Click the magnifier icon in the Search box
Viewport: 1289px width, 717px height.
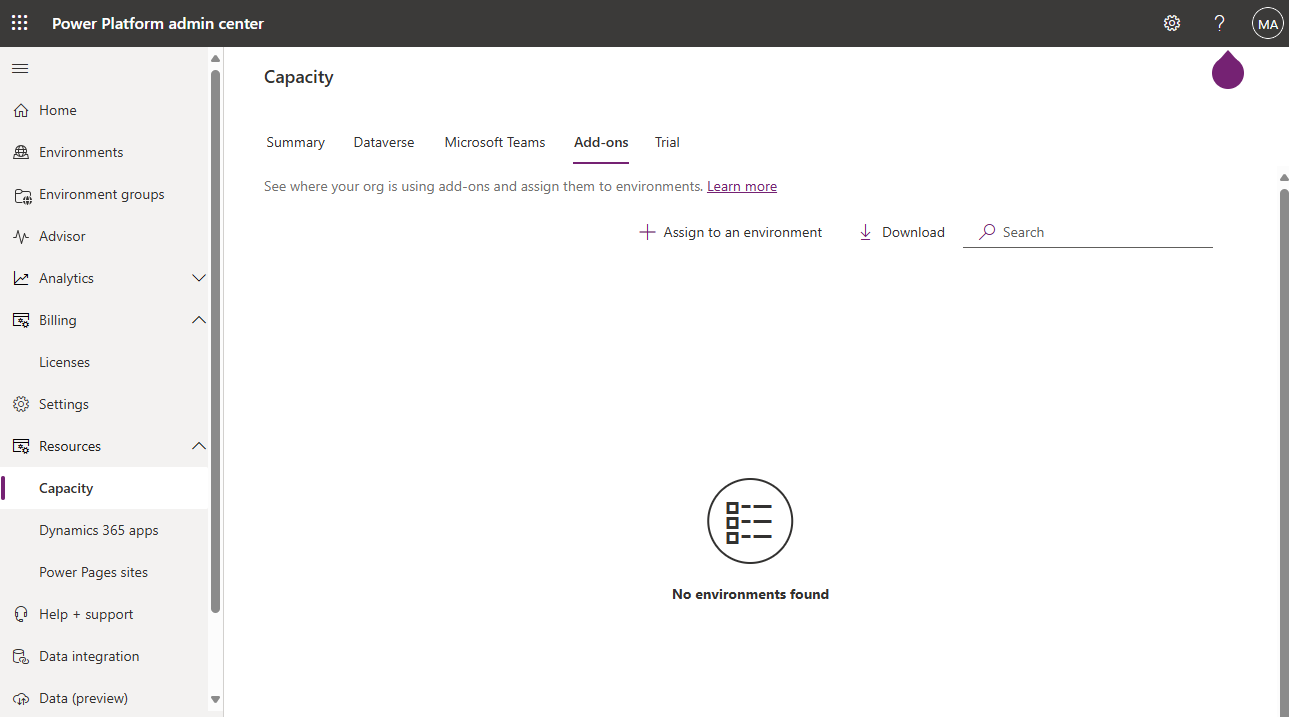(987, 232)
